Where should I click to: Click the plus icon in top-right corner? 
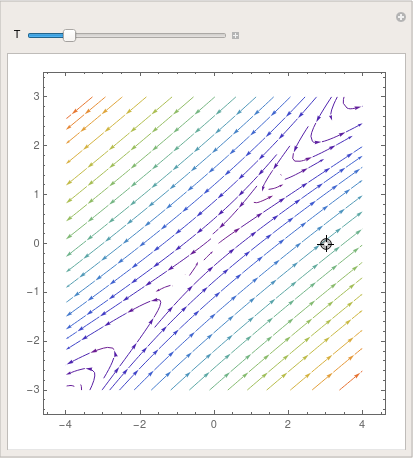401,17
